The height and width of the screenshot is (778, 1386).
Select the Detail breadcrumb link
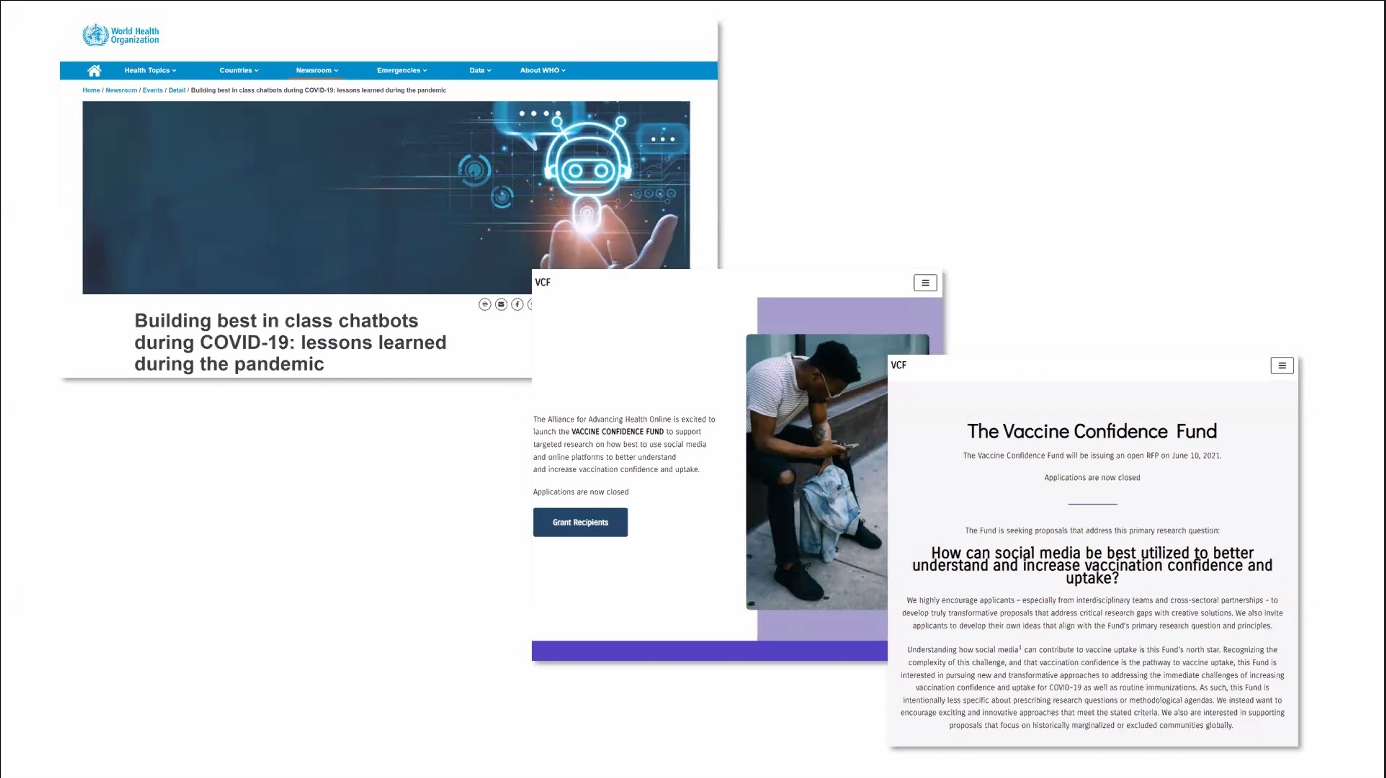[177, 90]
